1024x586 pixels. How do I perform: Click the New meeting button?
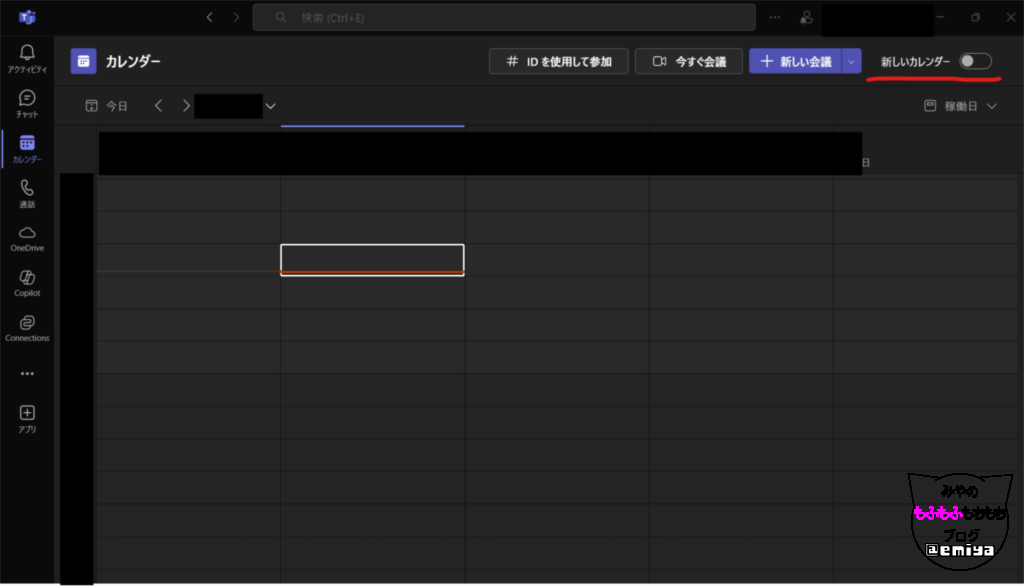[x=795, y=62]
